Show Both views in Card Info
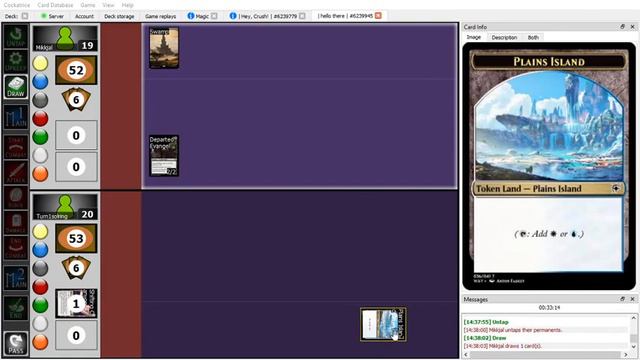The width and height of the screenshot is (640, 360). pos(533,37)
